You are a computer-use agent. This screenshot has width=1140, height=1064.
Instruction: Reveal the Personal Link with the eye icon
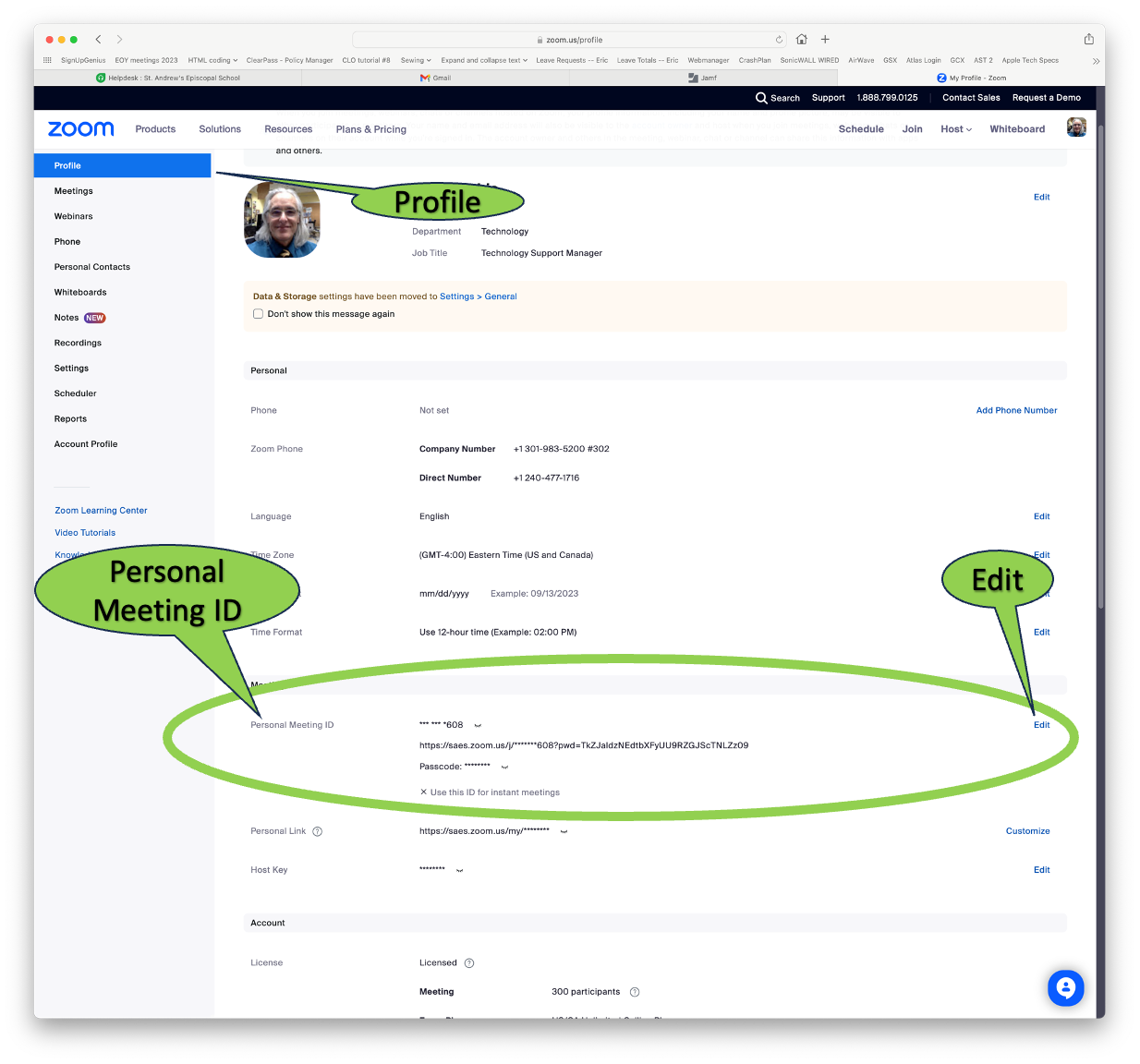564,832
